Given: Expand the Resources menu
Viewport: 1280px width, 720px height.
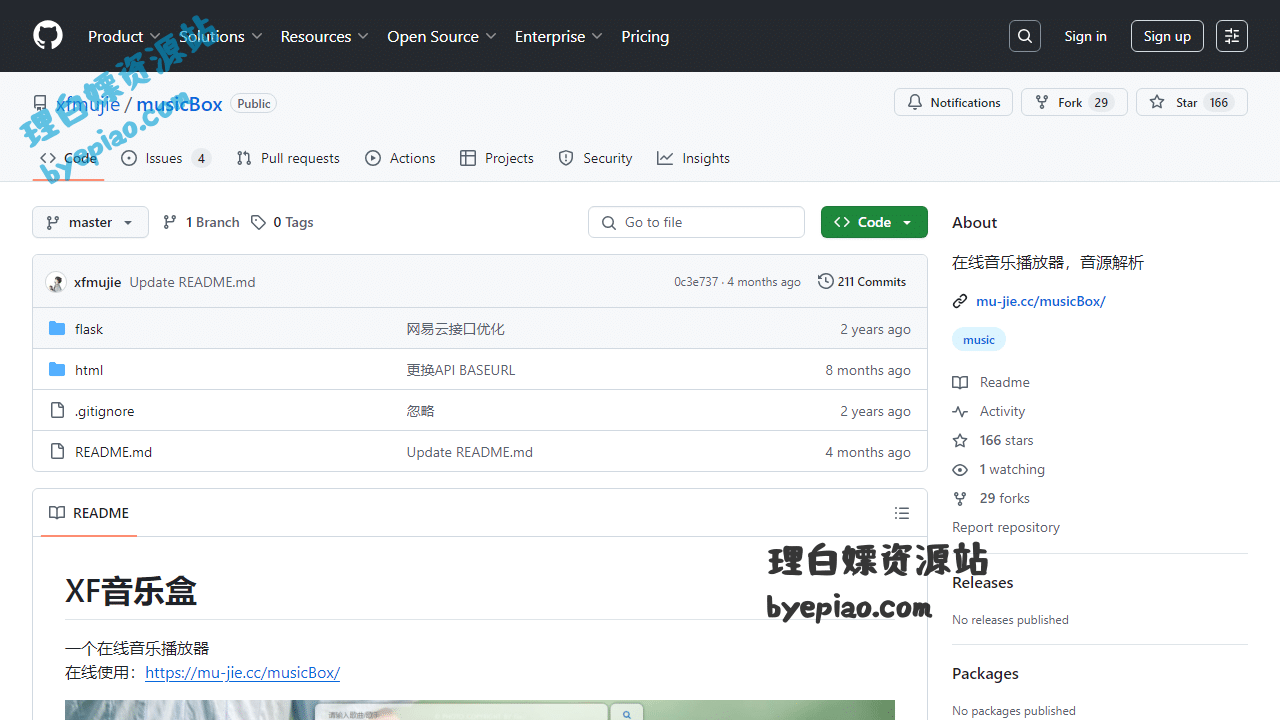Looking at the screenshot, I should click(325, 36).
